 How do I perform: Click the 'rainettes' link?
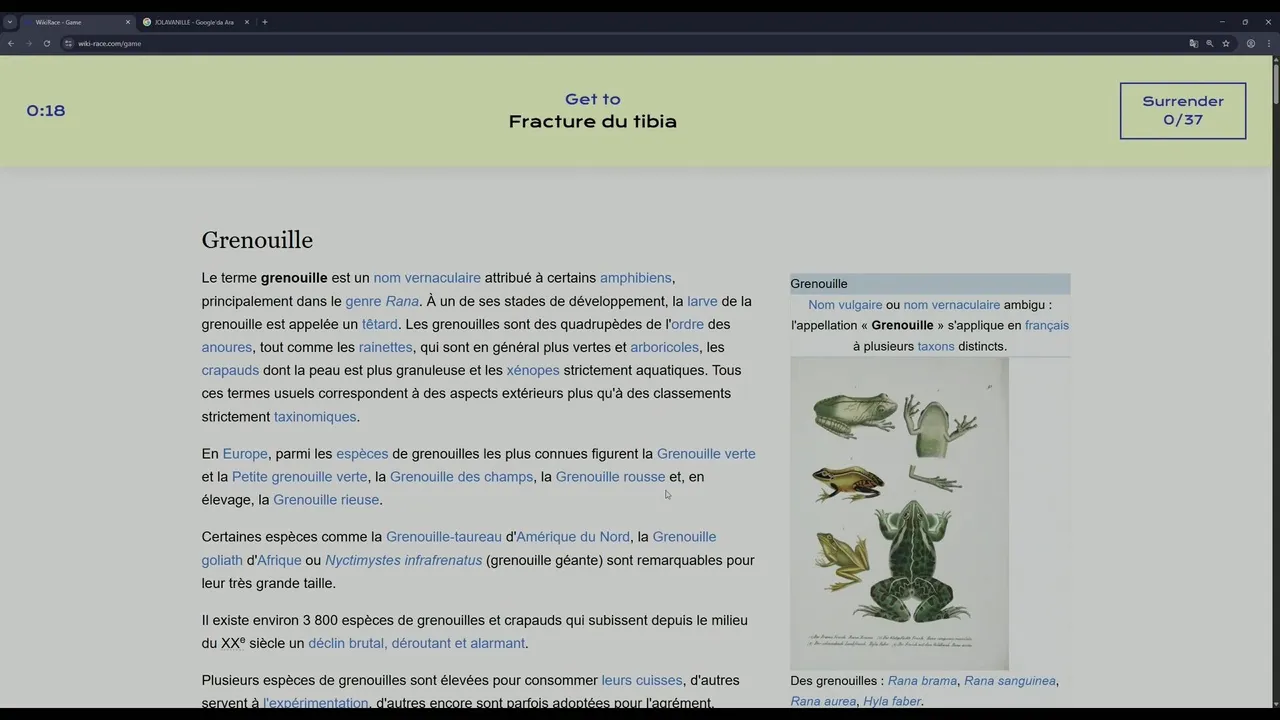pos(386,347)
